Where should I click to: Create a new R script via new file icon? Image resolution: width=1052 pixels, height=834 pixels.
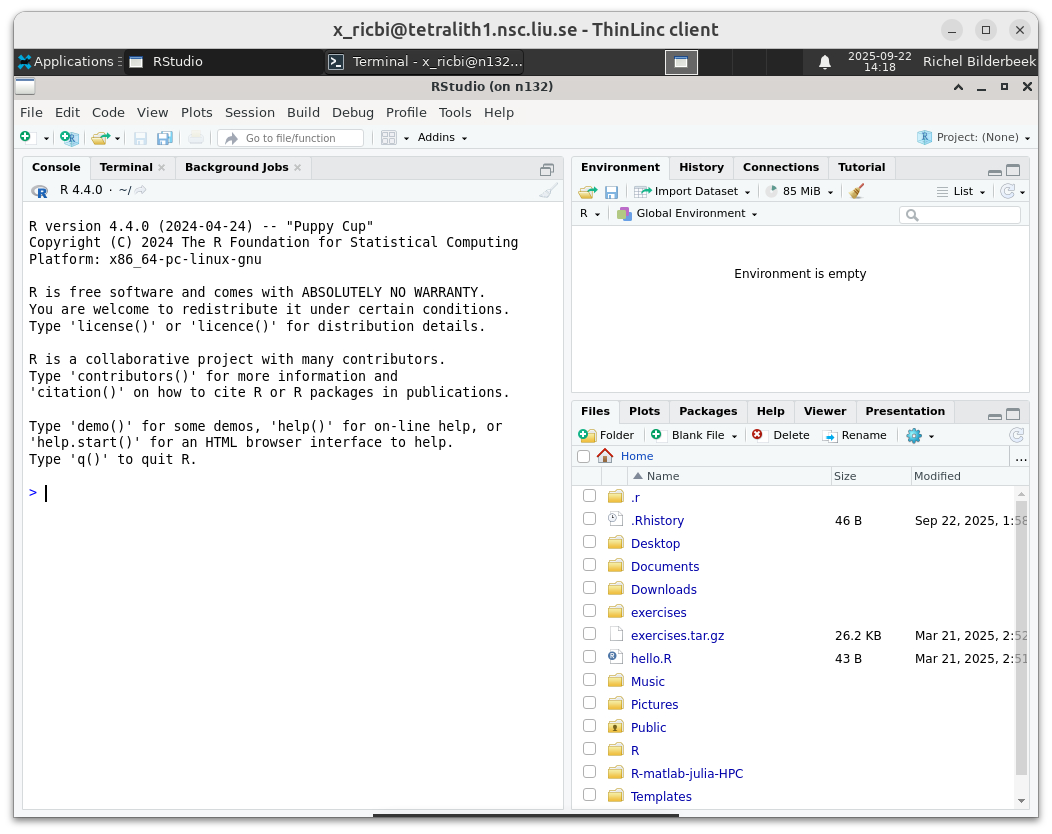point(26,137)
